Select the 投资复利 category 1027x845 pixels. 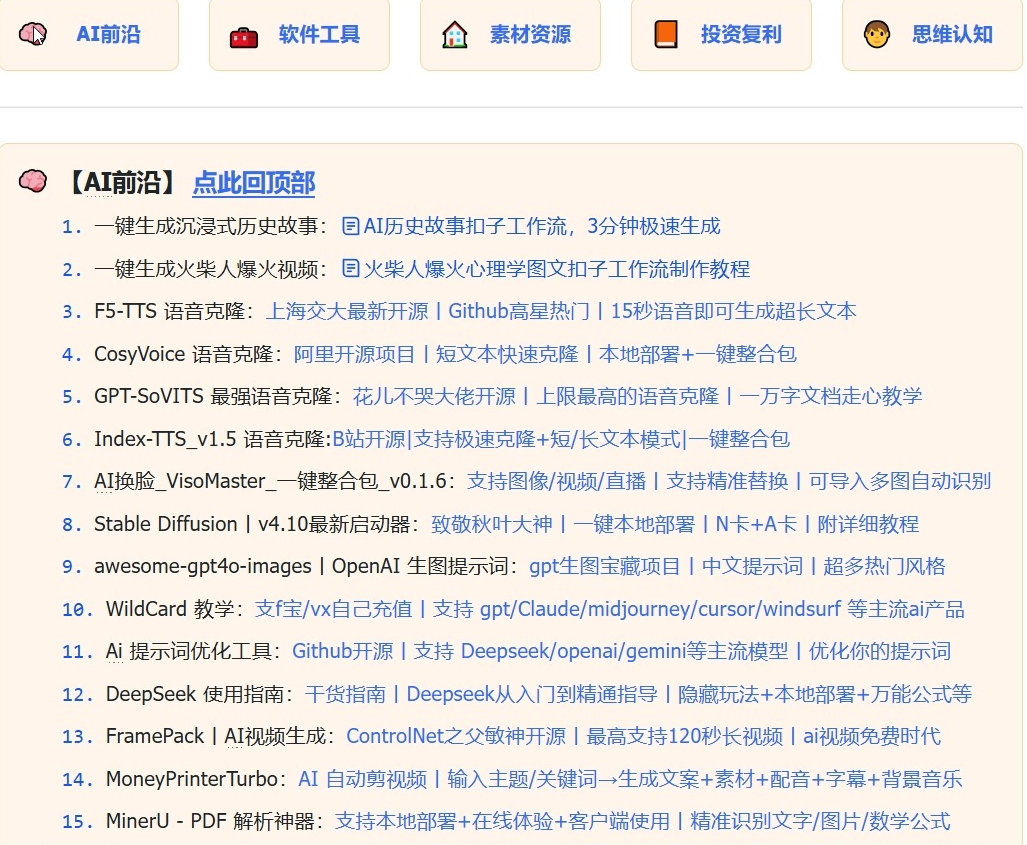[741, 35]
